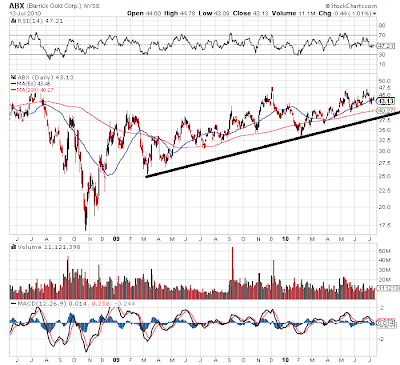Click the 90 level on RSI axis

tap(382, 26)
